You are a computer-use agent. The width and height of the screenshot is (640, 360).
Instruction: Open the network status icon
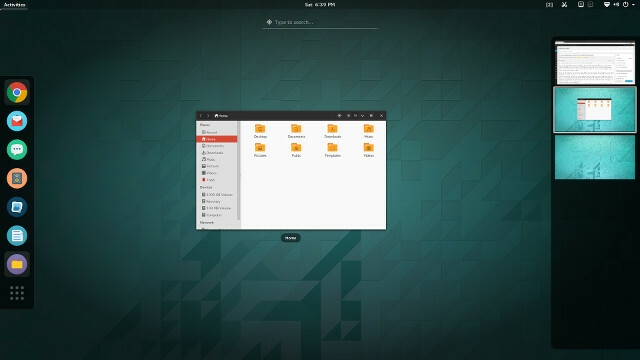[607, 4]
